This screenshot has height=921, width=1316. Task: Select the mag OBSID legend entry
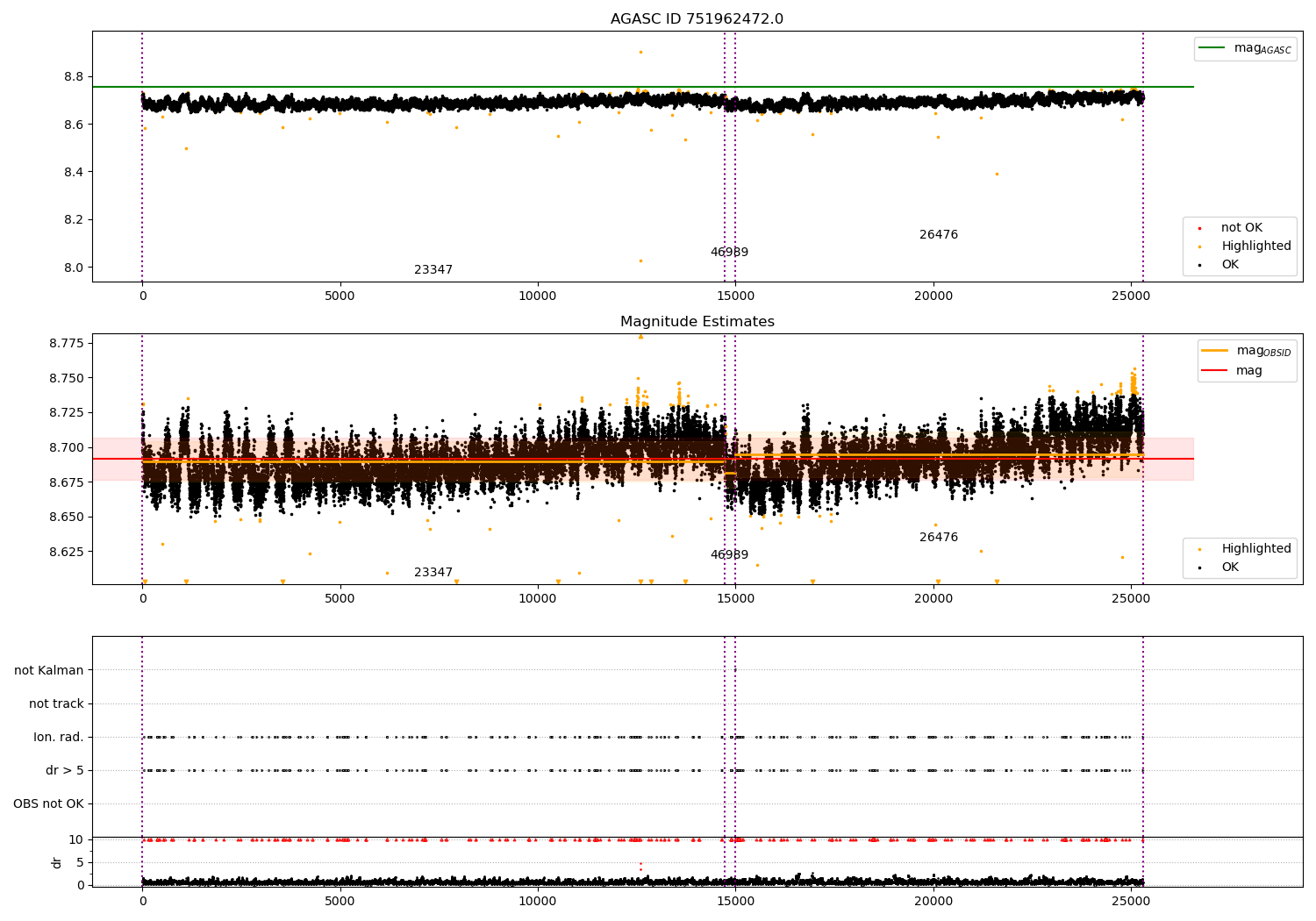tap(1247, 351)
